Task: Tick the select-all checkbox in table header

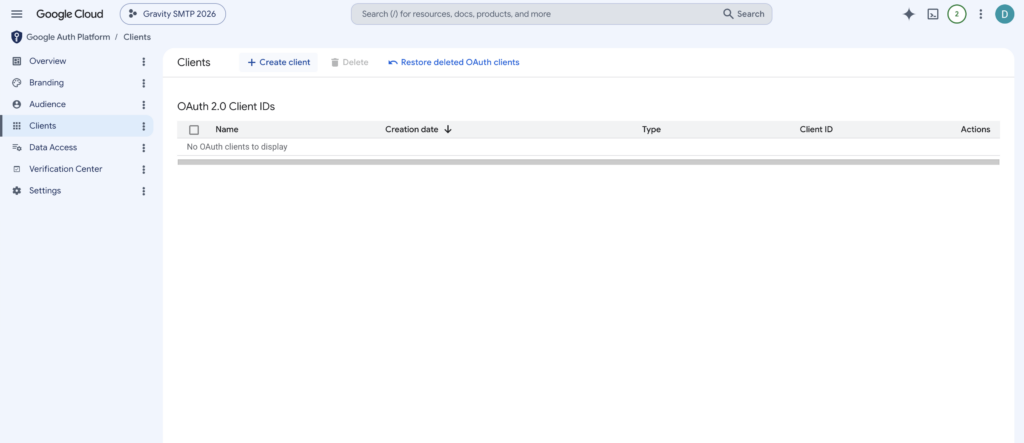Action: pyautogui.click(x=194, y=130)
